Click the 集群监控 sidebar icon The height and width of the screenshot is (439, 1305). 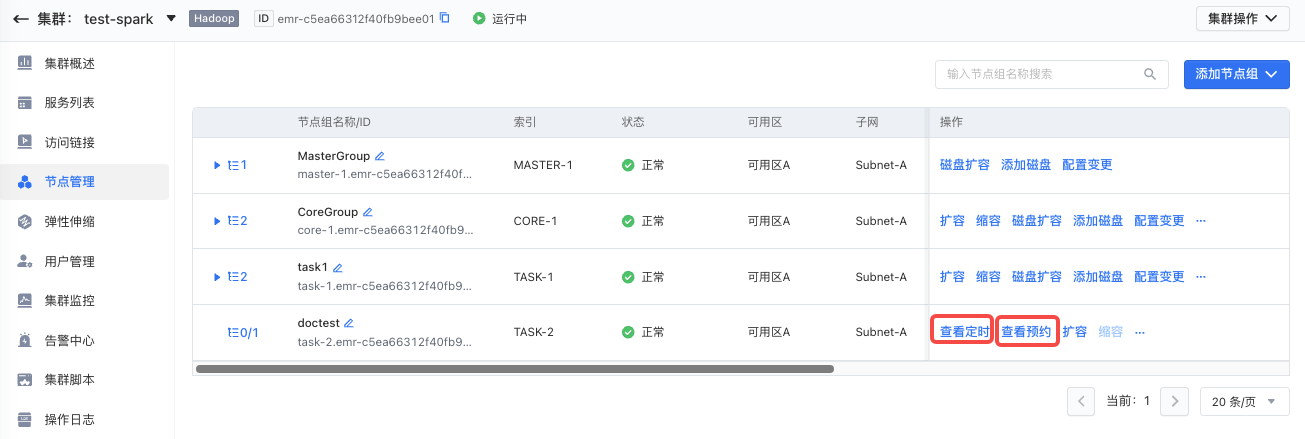(x=25, y=300)
